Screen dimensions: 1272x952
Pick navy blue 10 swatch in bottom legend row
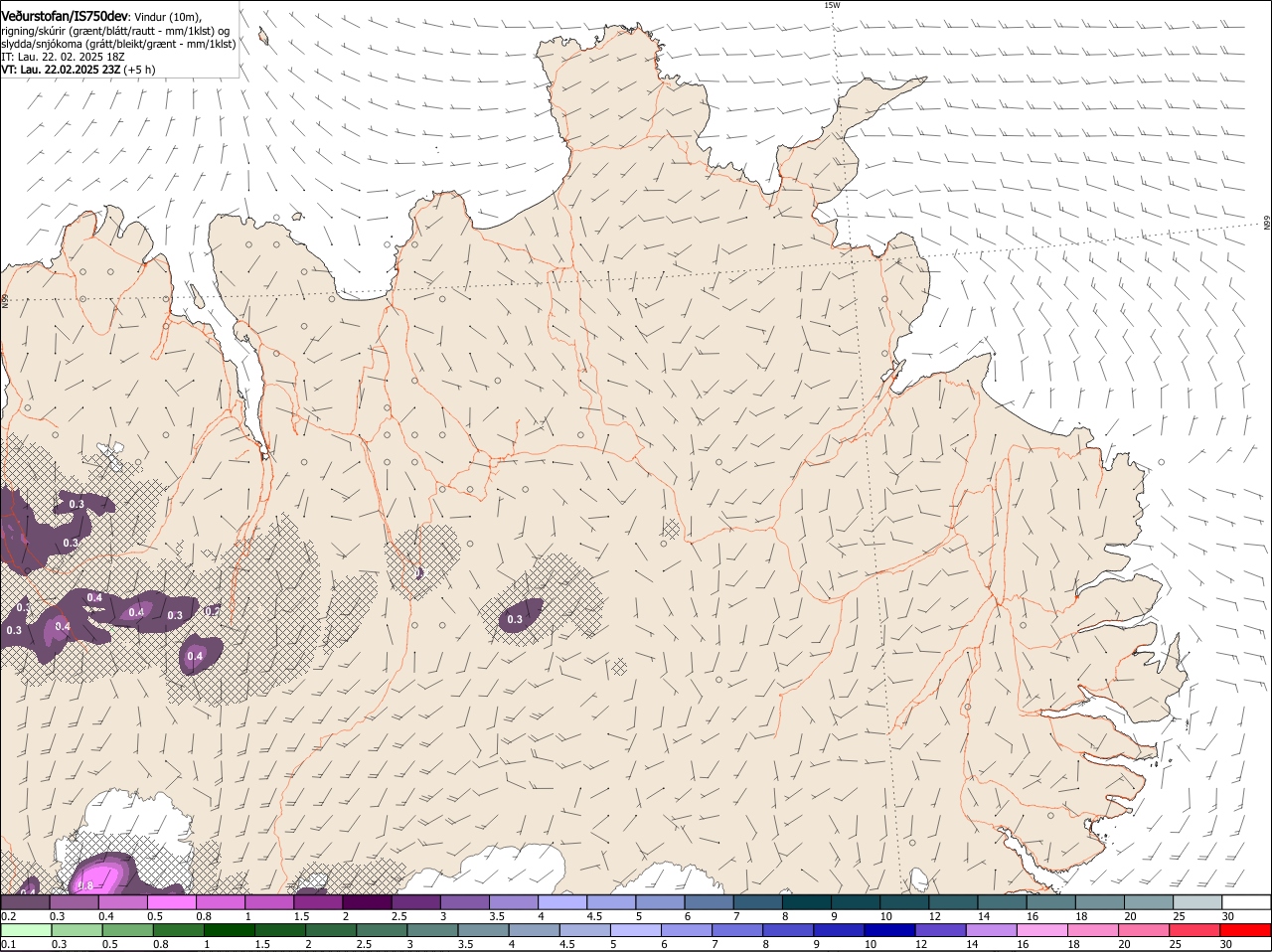pyautogui.click(x=890, y=930)
